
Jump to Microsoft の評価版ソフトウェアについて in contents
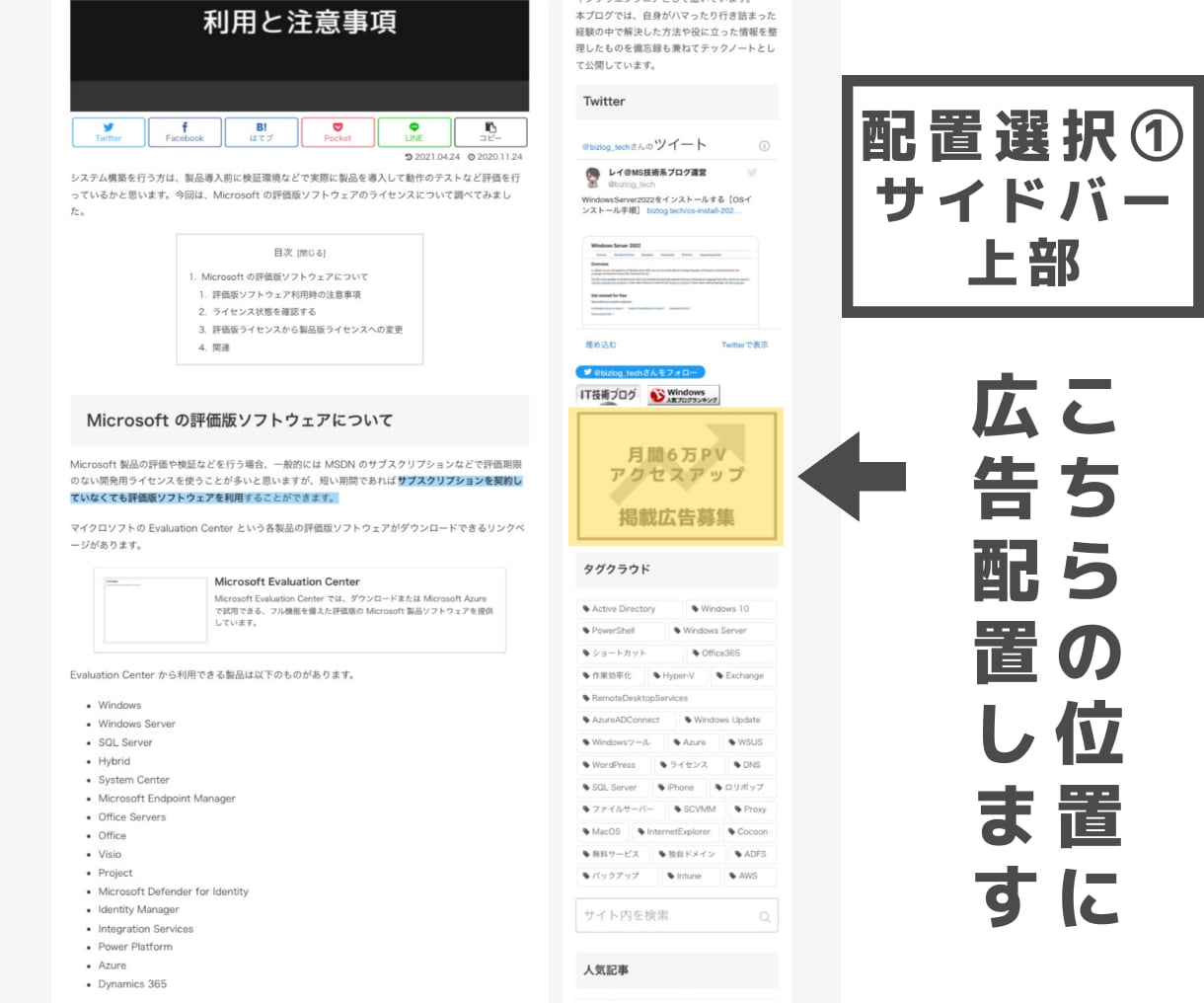pos(284,277)
